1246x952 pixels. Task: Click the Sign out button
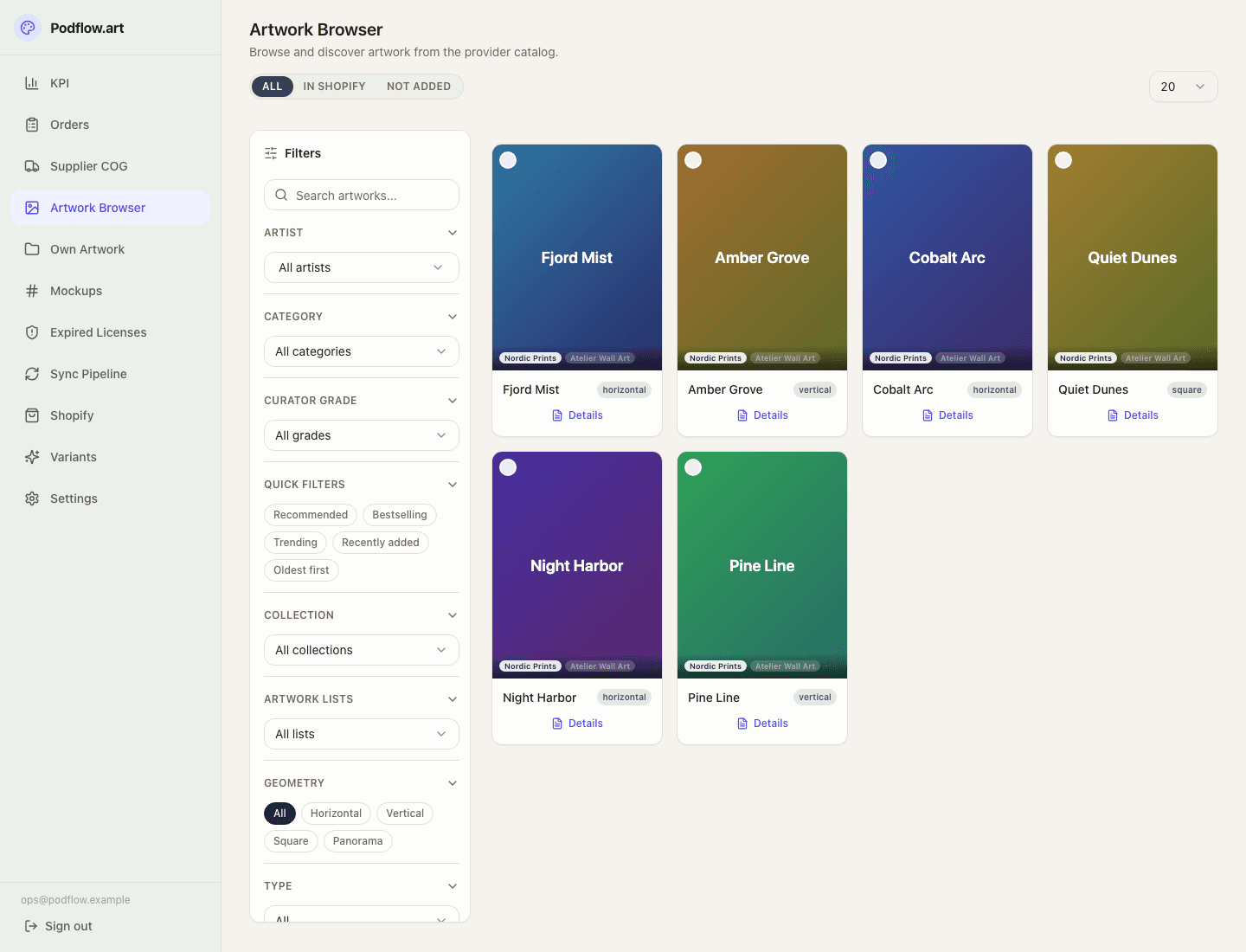(58, 926)
